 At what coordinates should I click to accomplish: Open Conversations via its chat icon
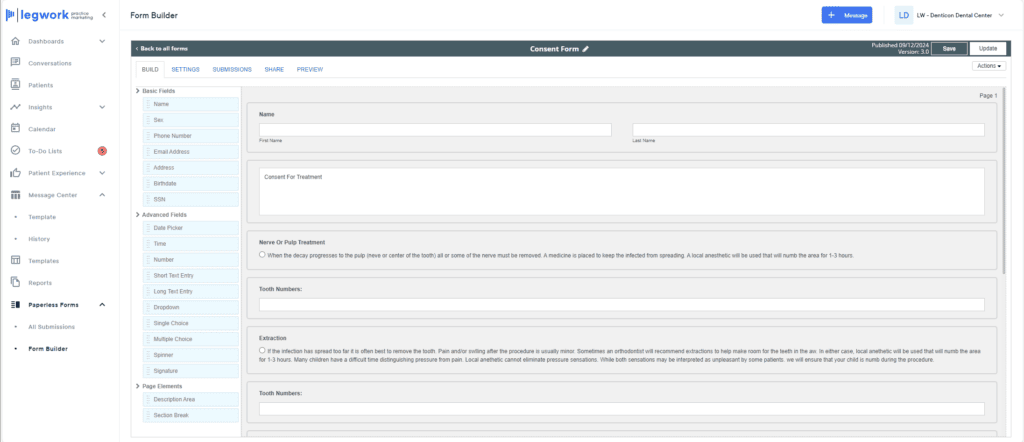(x=15, y=63)
